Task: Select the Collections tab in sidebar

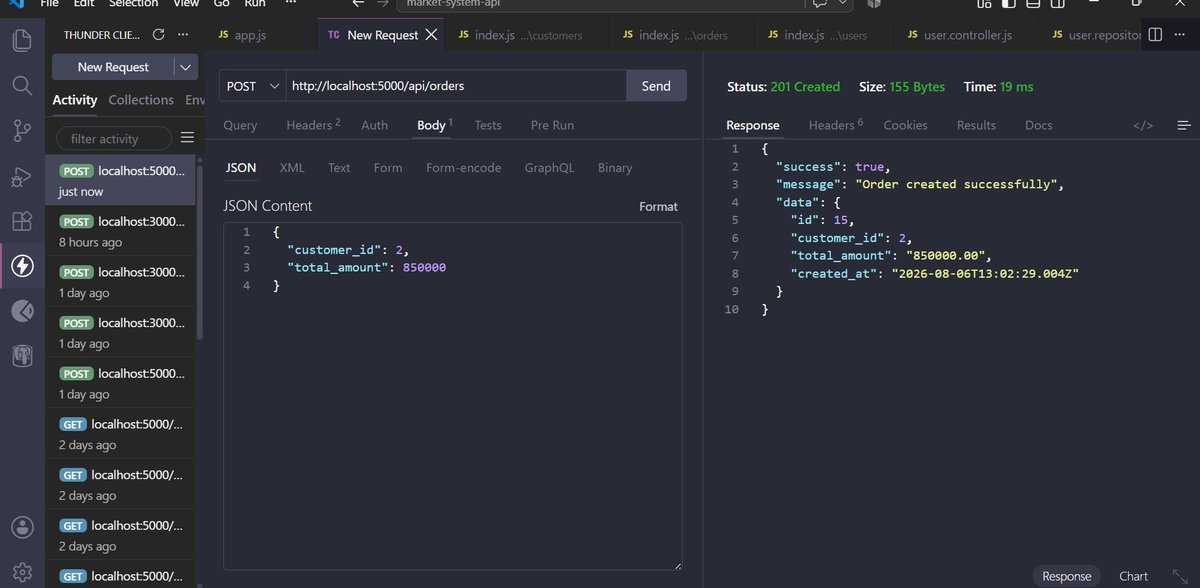Action: tap(141, 100)
